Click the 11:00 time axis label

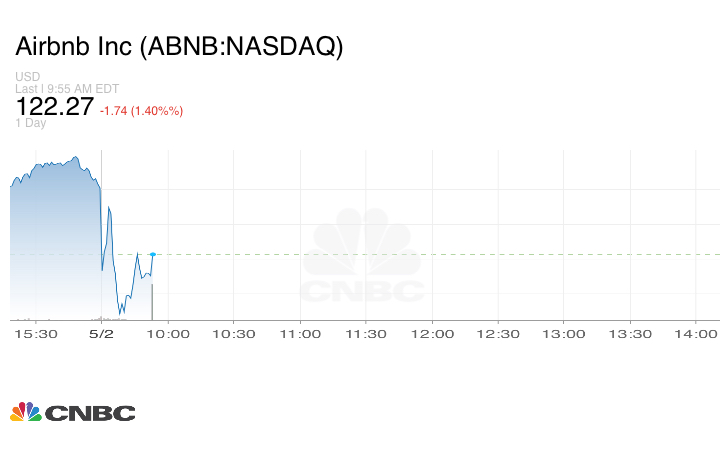300,334
